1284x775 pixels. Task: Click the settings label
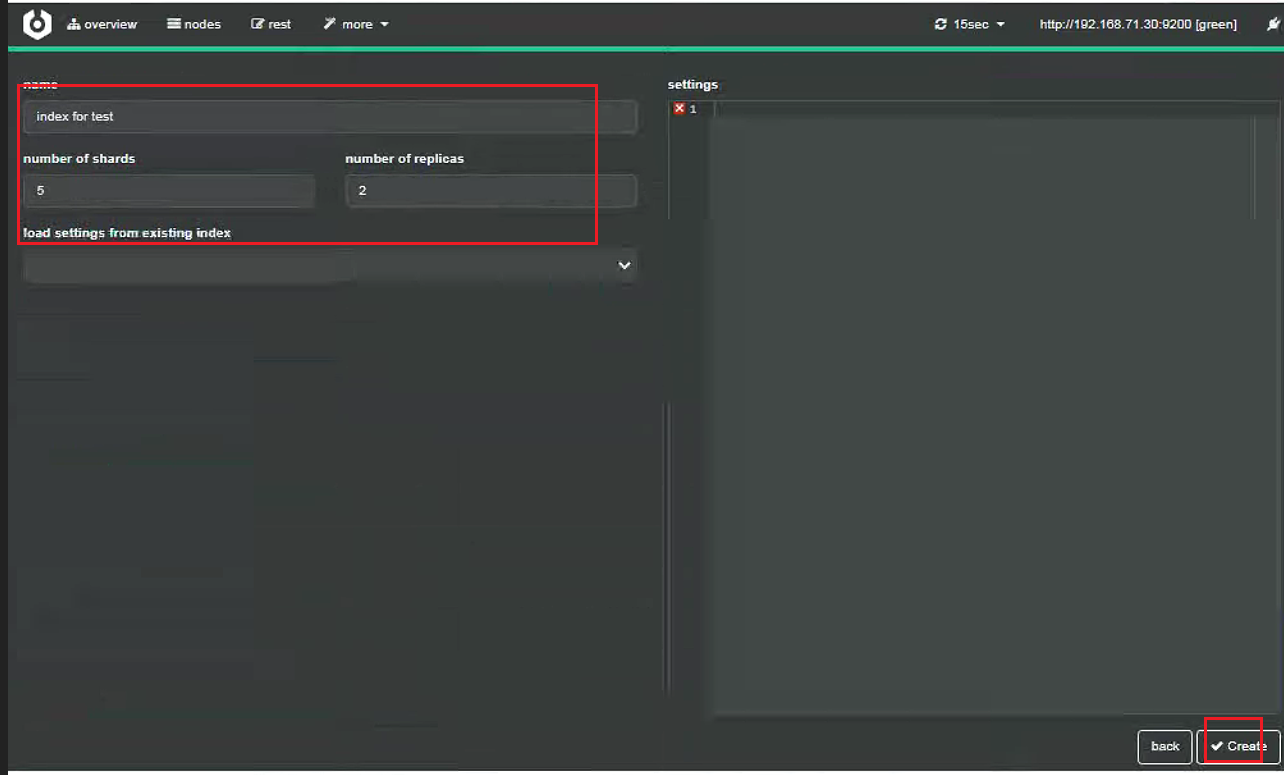pyautogui.click(x=693, y=84)
